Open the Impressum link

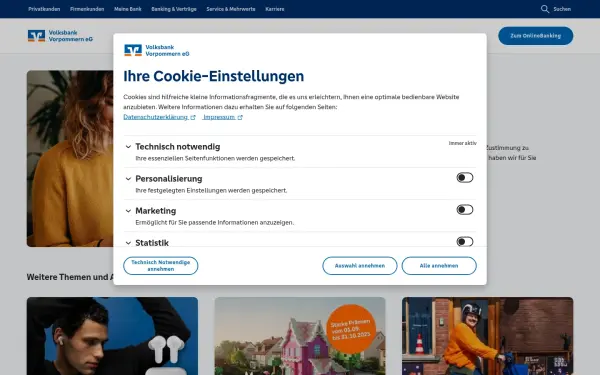click(219, 117)
